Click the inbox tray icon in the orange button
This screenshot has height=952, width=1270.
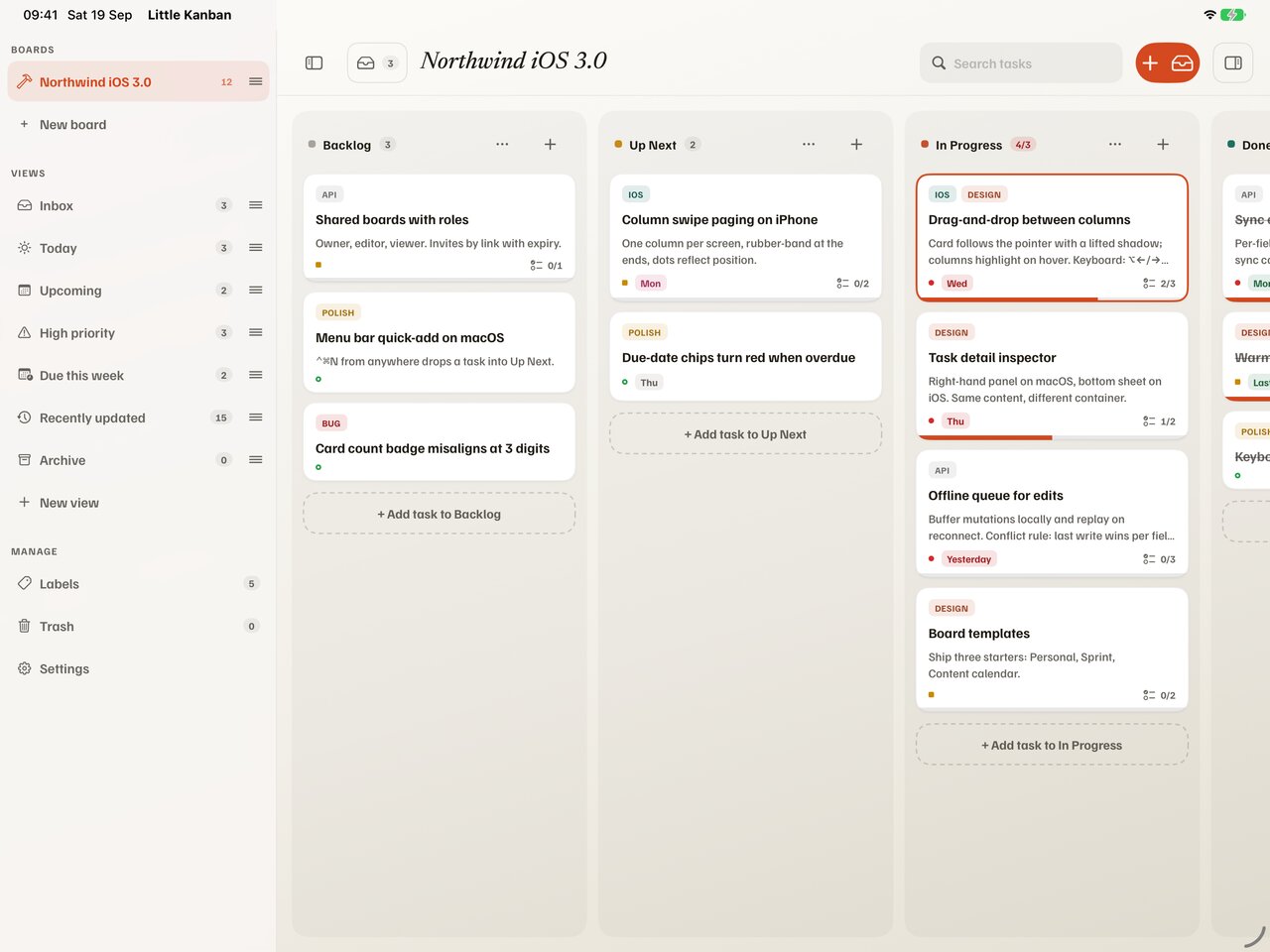pos(1183,62)
